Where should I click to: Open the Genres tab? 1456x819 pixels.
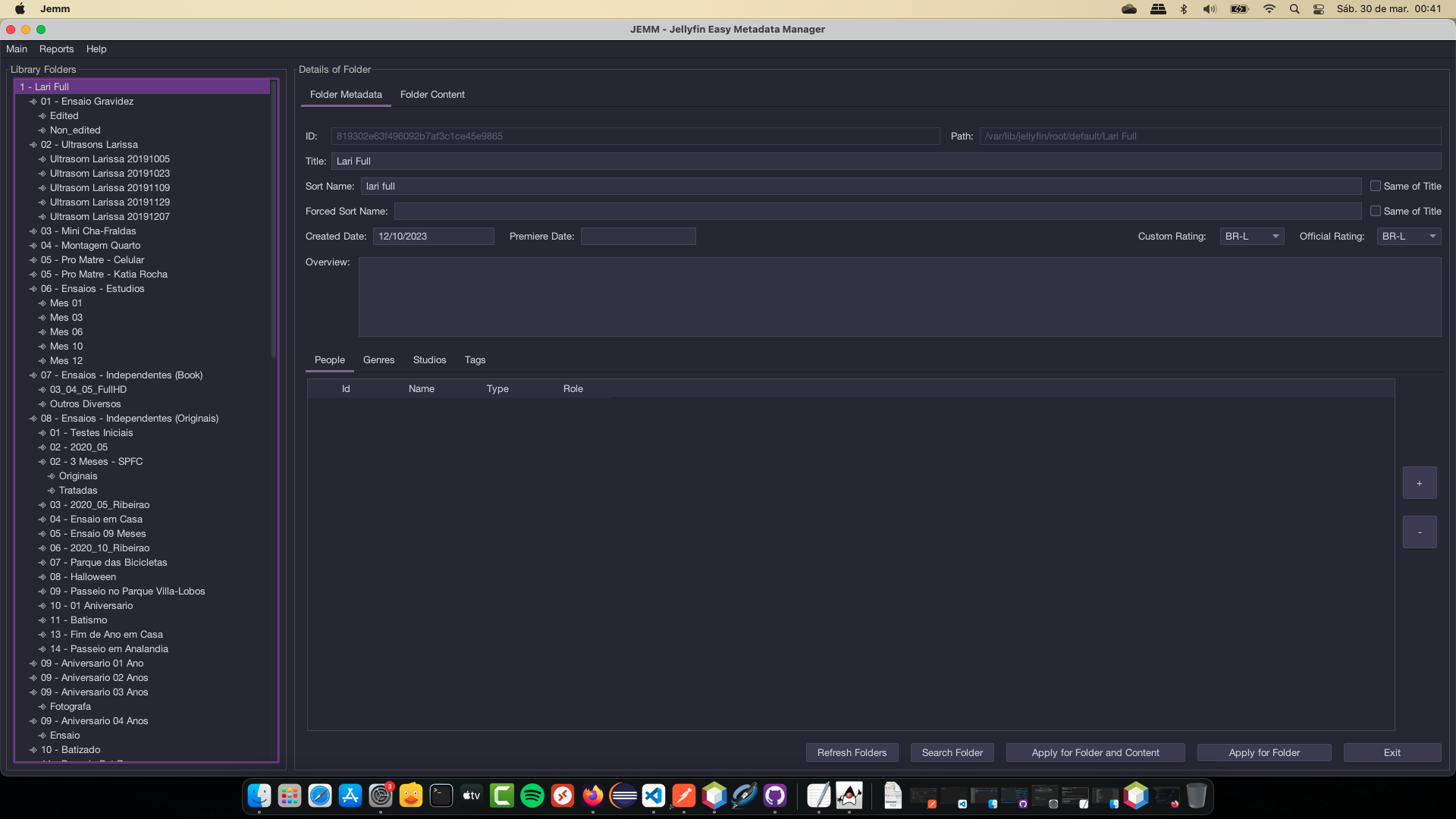[x=378, y=360]
